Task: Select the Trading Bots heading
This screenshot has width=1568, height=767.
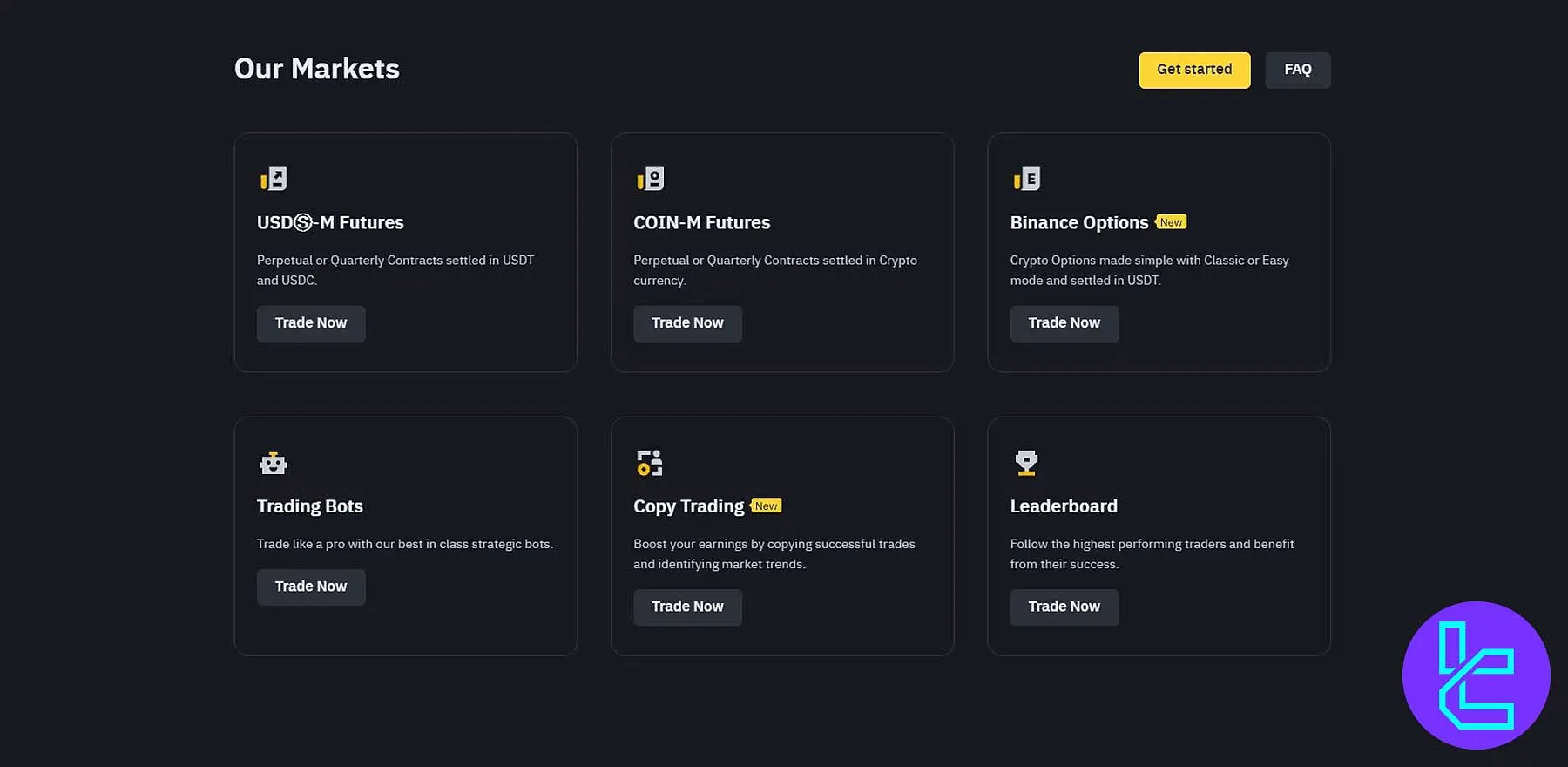Action: pyautogui.click(x=309, y=506)
